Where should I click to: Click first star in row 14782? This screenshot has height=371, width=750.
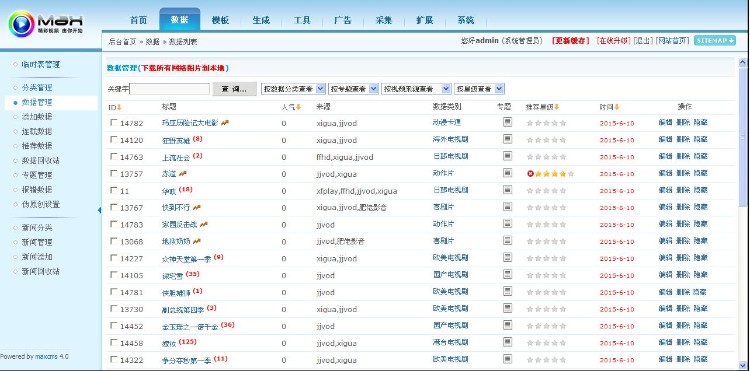click(530, 123)
